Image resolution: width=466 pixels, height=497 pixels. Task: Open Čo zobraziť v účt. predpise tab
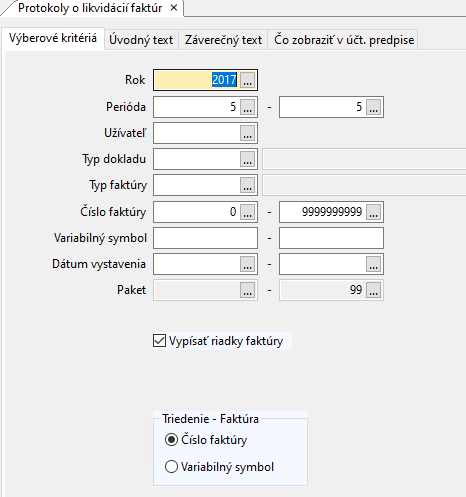[x=344, y=40]
